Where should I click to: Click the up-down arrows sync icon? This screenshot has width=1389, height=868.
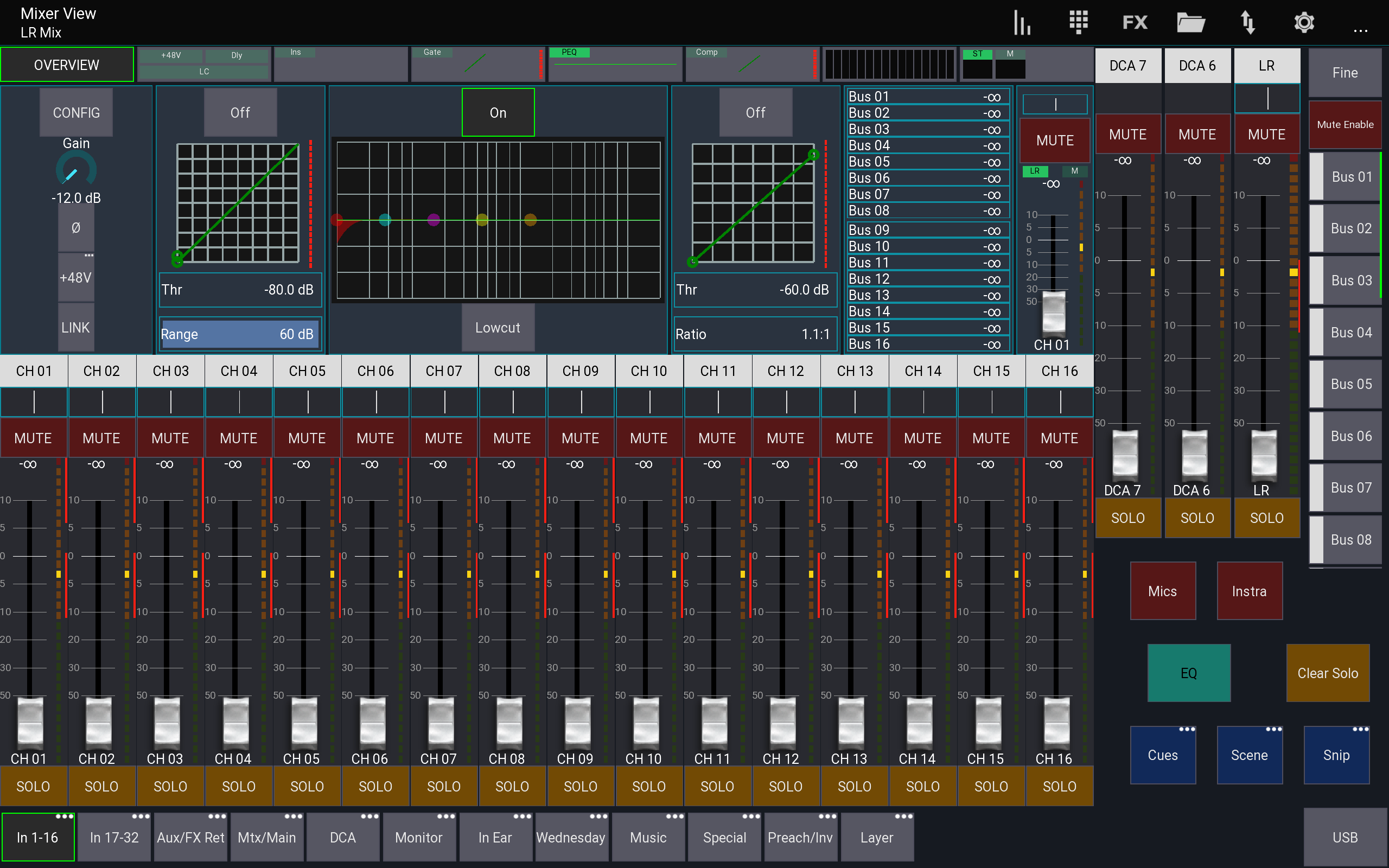point(1248,22)
